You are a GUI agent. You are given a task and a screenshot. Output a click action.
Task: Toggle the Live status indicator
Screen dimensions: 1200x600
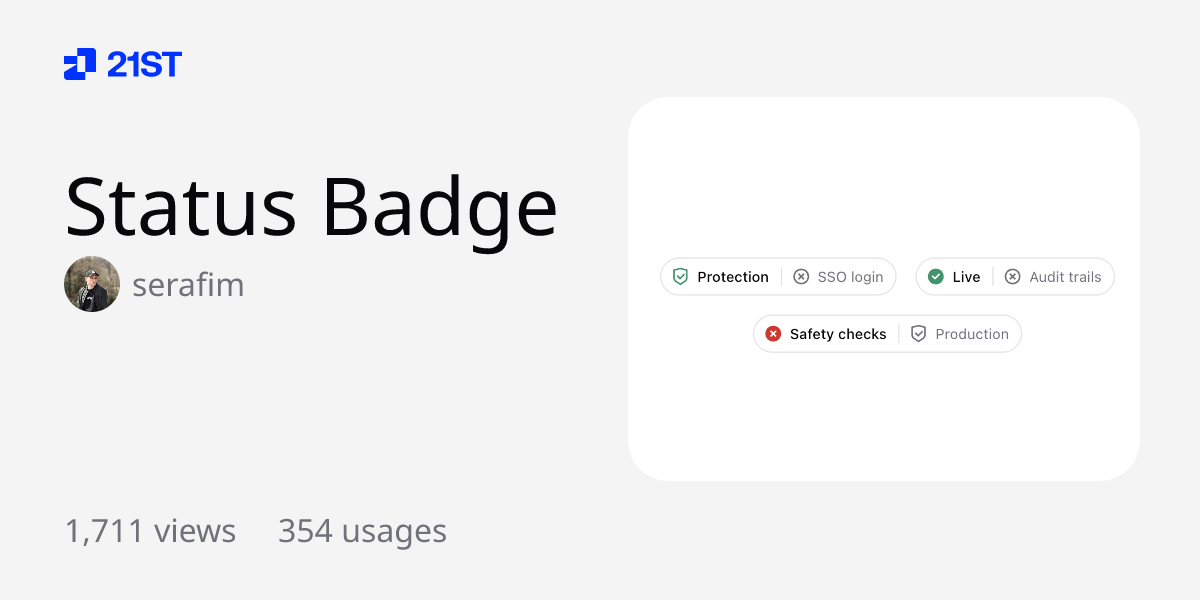click(953, 276)
